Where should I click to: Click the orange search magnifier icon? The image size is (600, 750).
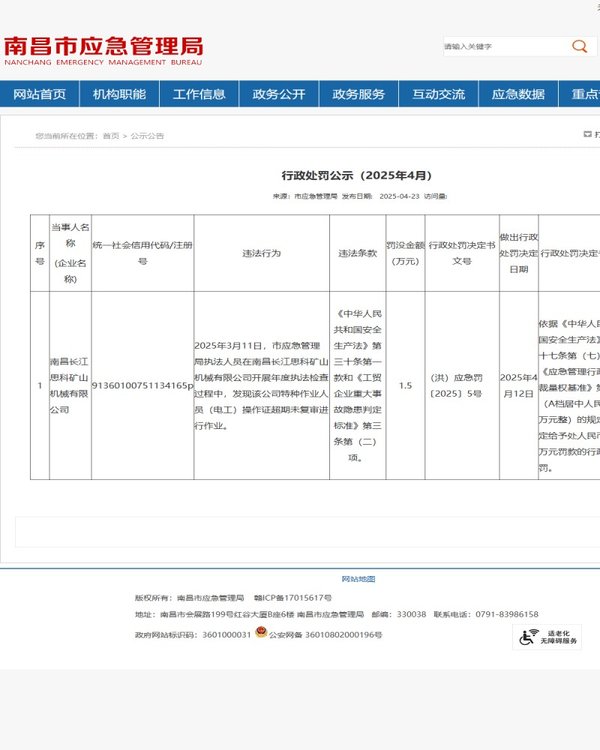[579, 46]
